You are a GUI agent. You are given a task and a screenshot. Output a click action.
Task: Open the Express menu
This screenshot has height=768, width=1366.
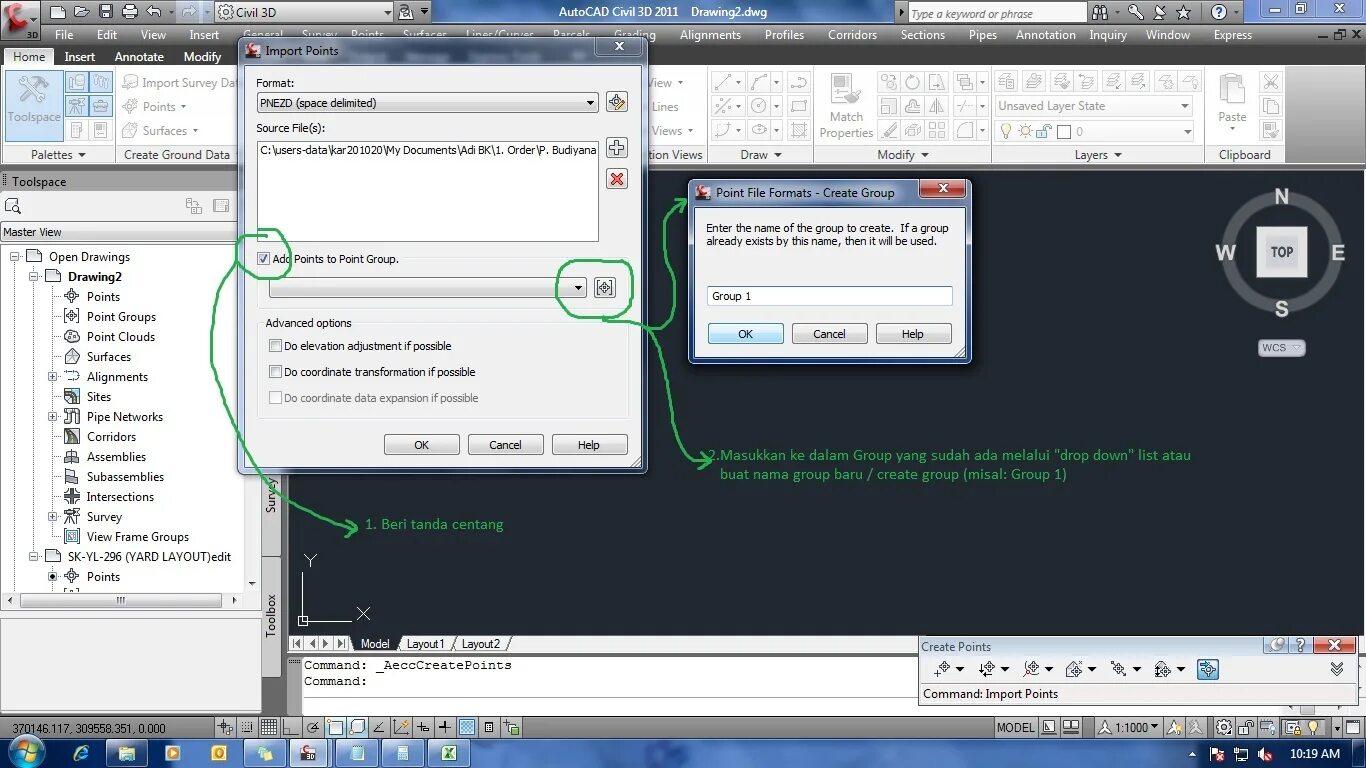tap(1232, 35)
